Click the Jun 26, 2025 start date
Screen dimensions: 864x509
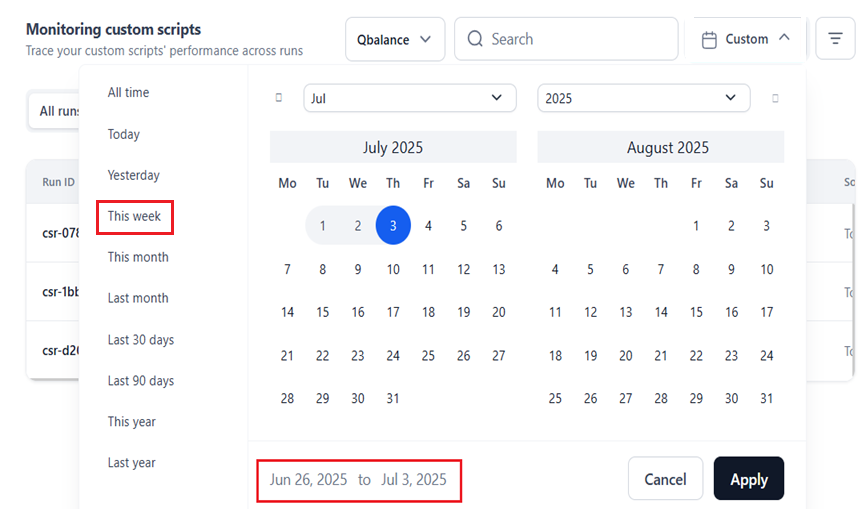[308, 480]
